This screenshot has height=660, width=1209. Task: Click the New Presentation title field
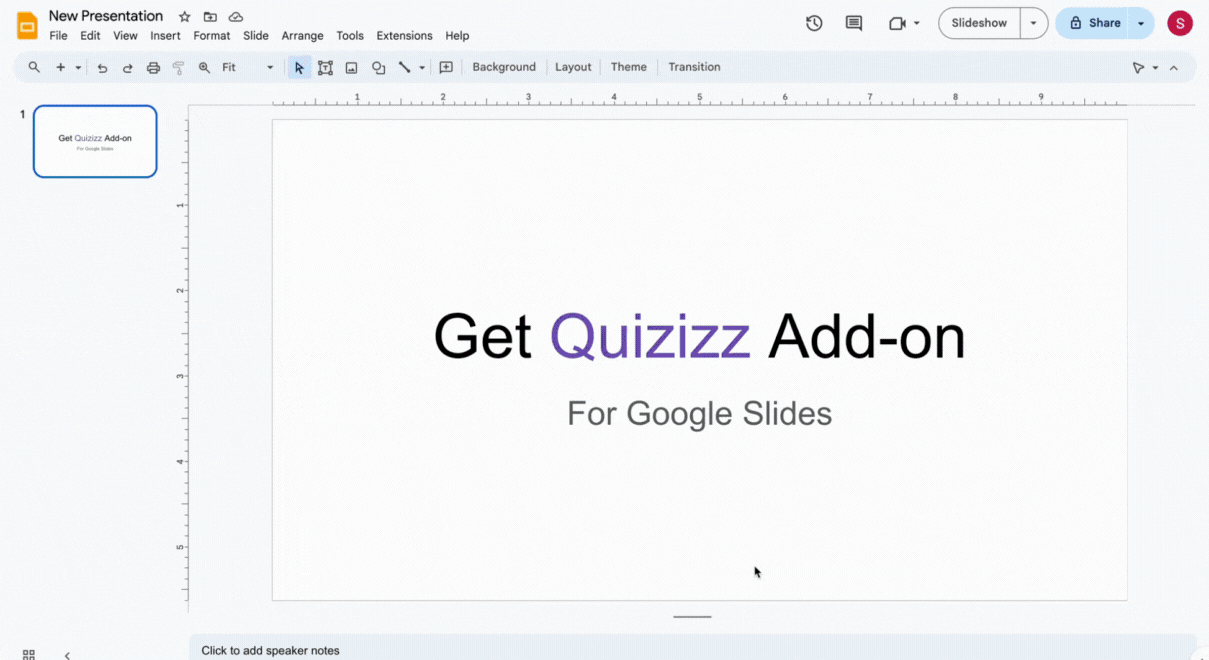106,16
